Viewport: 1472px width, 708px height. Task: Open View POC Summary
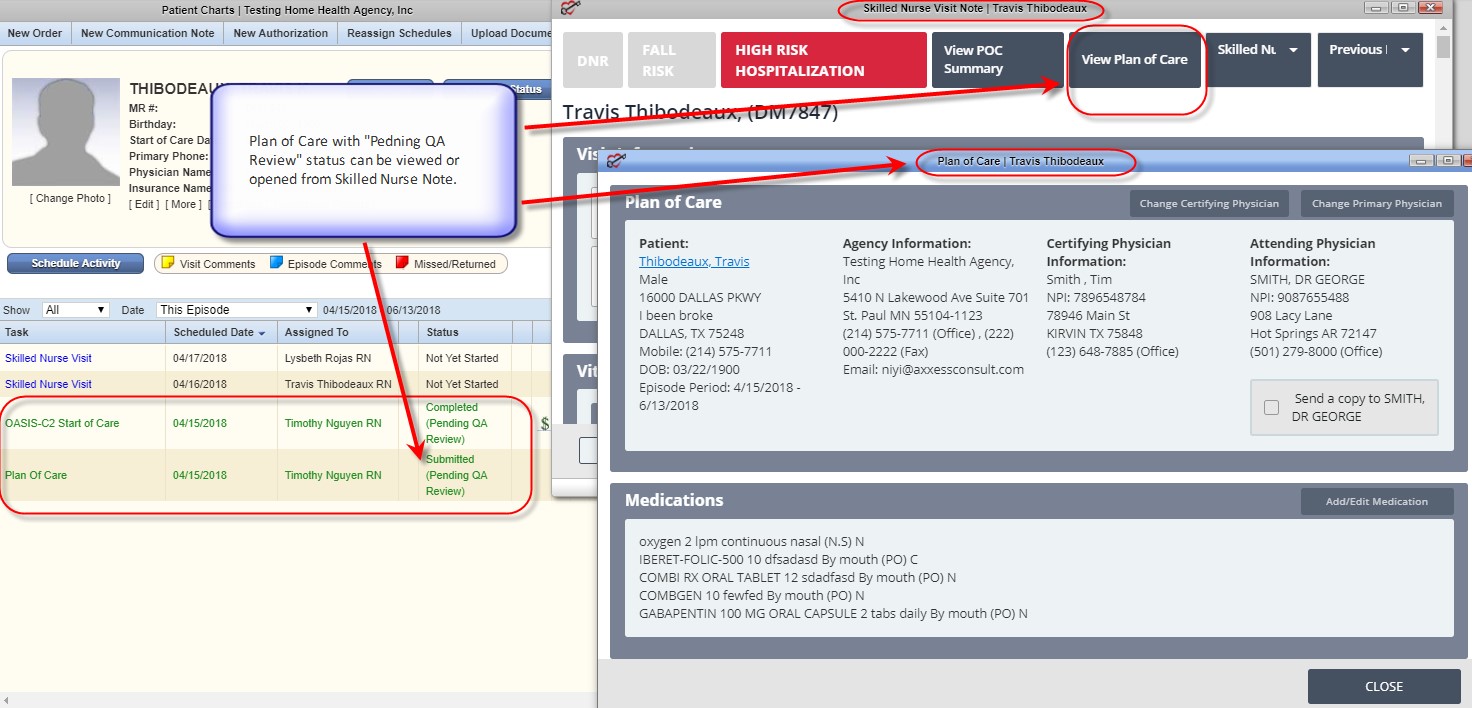click(x=997, y=60)
